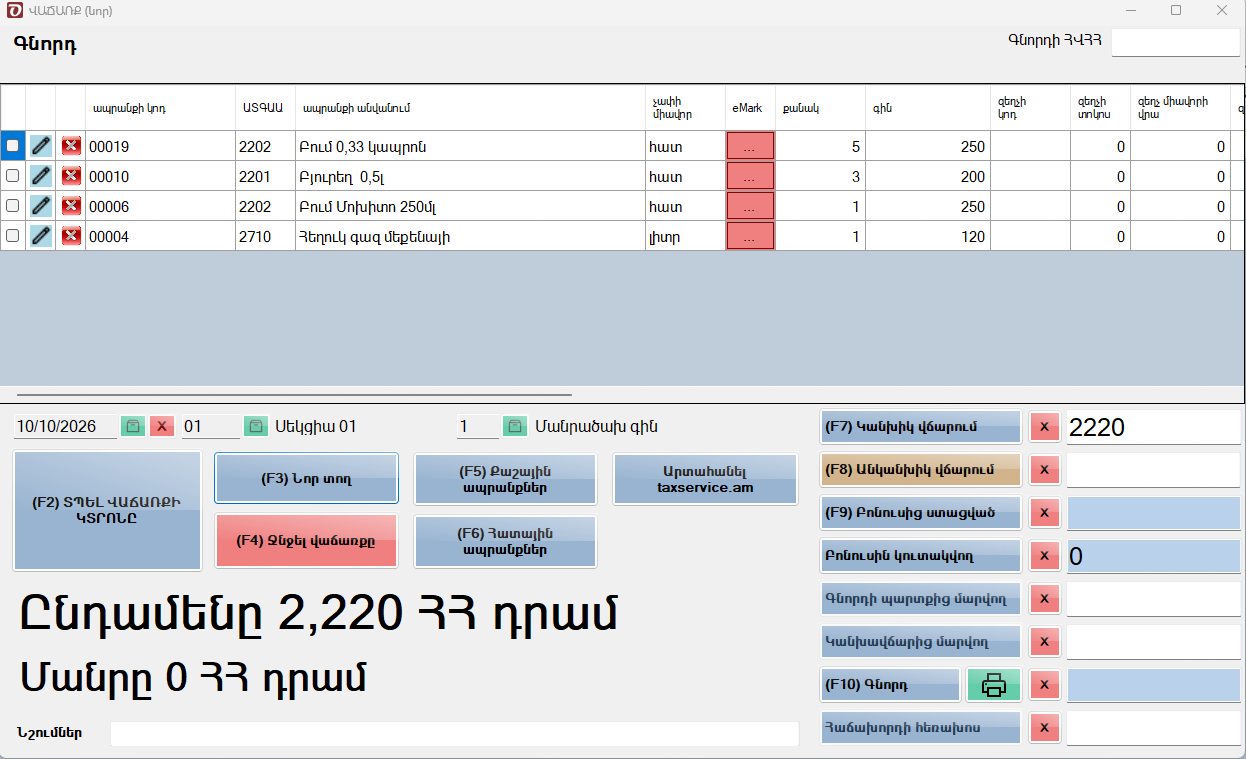This screenshot has width=1246, height=759.
Task: Tick the checkbox for row 00019
Action: (13, 146)
